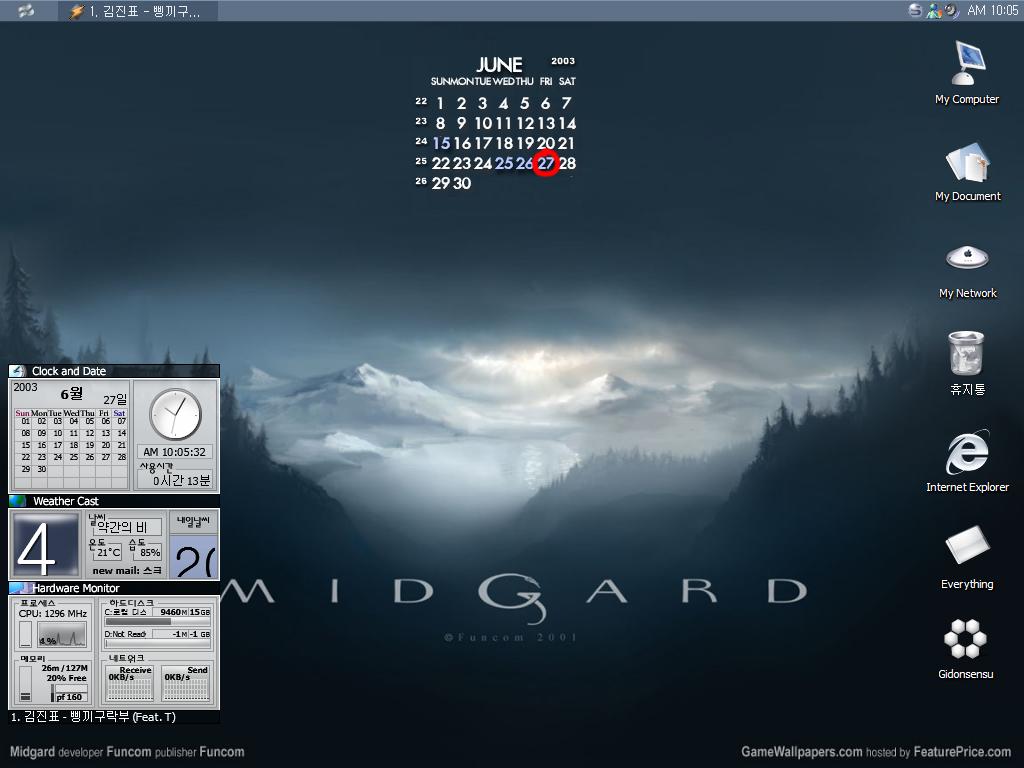Screen dimensions: 1024x768
Task: Open the 휴지통 recycle bin icon
Action: point(967,354)
